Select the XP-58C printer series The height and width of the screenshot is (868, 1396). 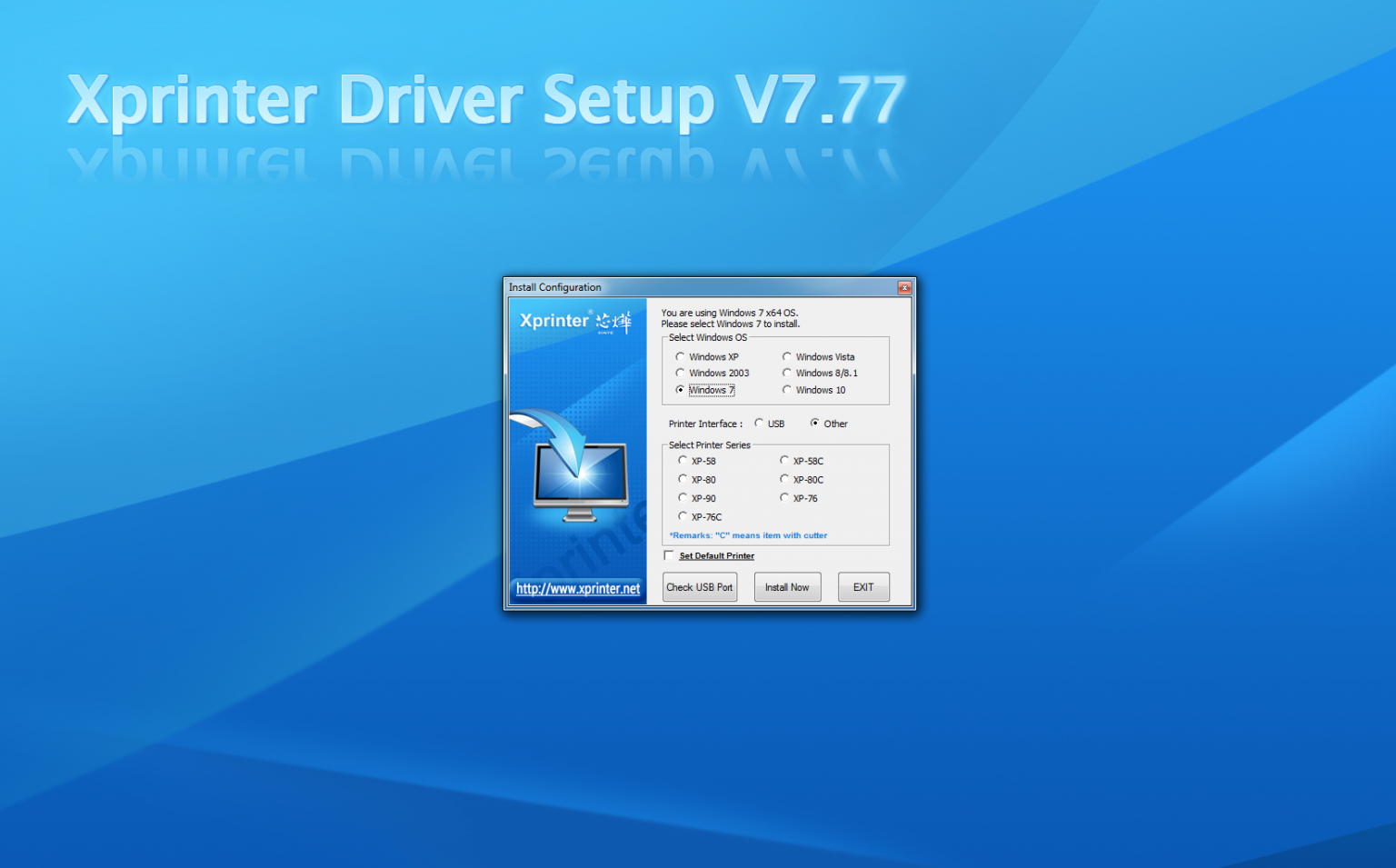pos(784,461)
